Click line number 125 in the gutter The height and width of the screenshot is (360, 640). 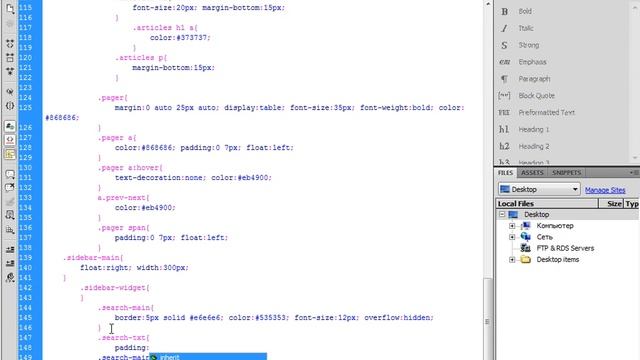(x=25, y=107)
